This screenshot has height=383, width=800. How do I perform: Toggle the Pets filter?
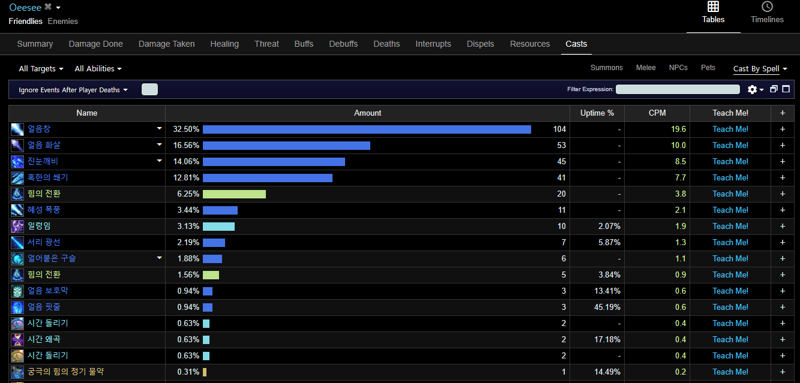[x=708, y=68]
